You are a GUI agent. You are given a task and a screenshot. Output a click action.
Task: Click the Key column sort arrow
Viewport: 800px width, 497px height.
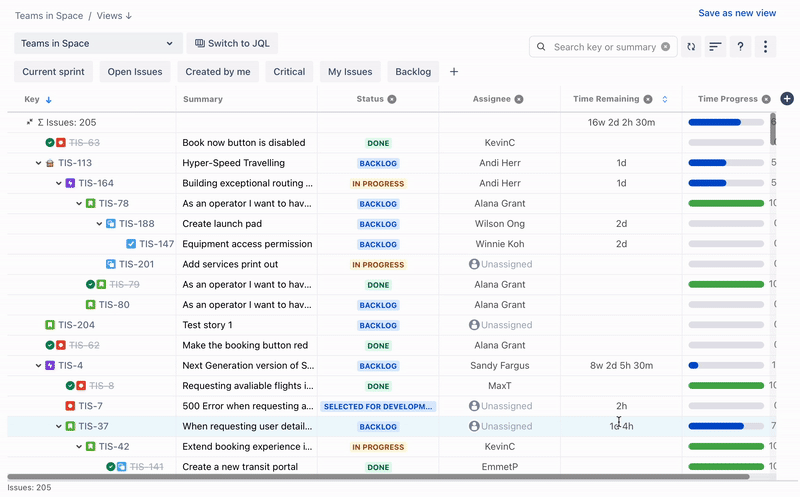[48, 100]
